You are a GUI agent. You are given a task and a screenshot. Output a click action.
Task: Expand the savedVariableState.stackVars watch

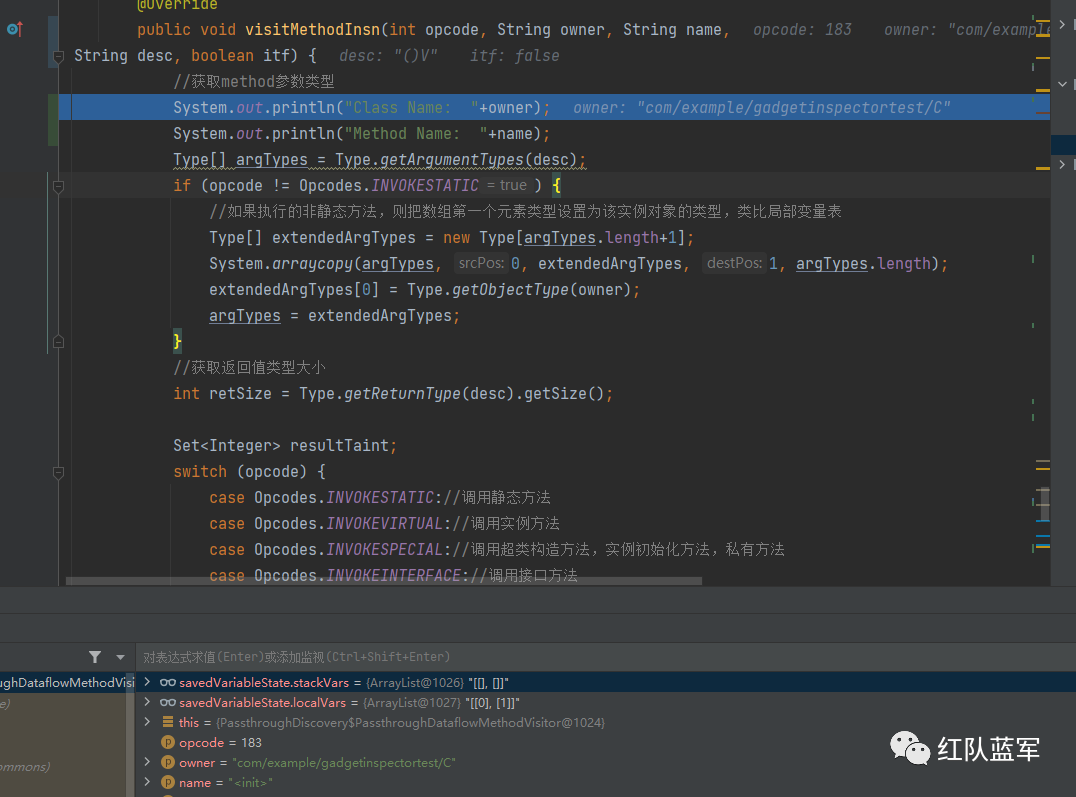pyautogui.click(x=147, y=682)
